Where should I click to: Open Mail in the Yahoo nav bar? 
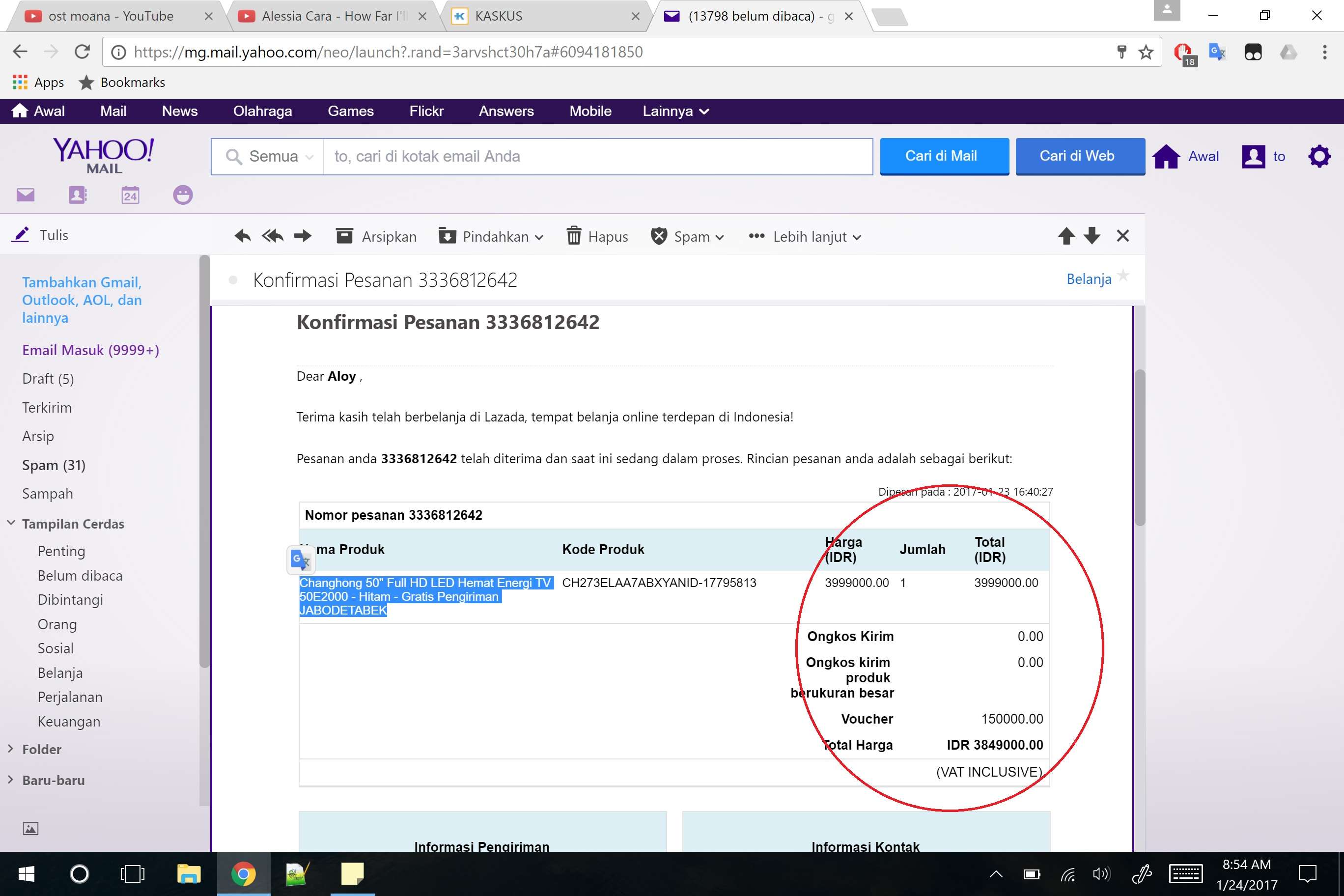[113, 111]
